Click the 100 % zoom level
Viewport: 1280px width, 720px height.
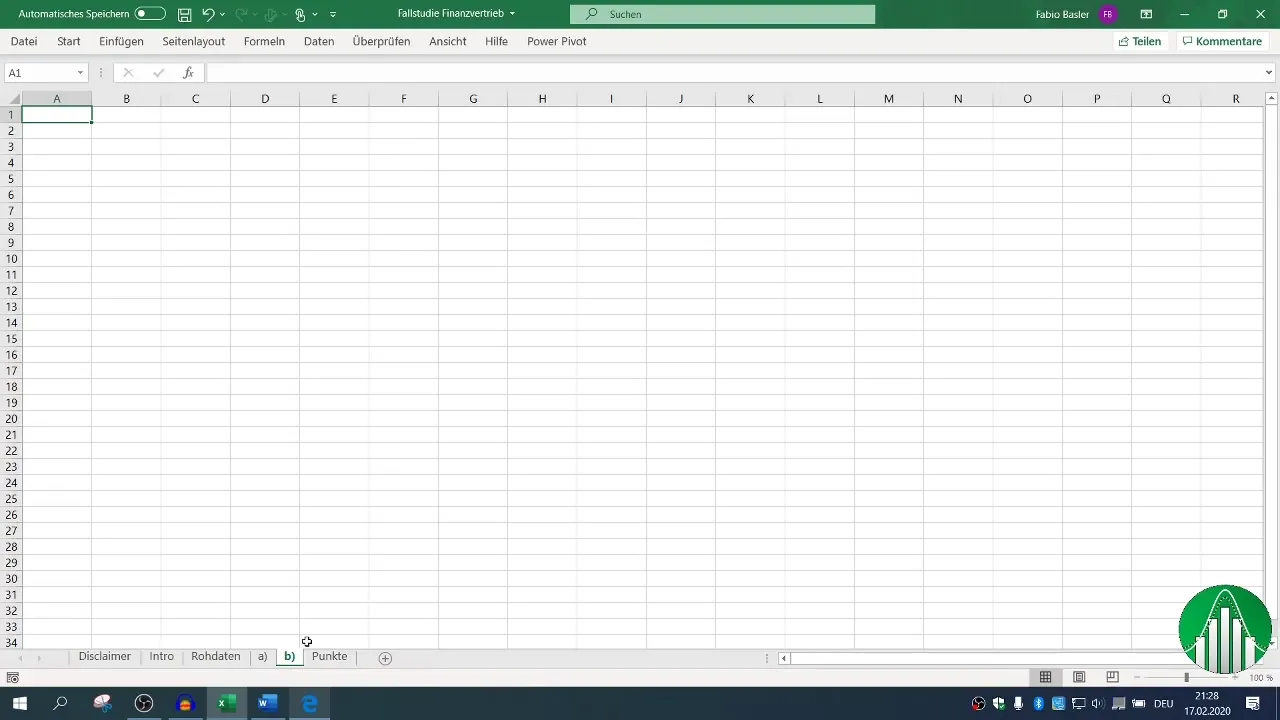click(1260, 678)
